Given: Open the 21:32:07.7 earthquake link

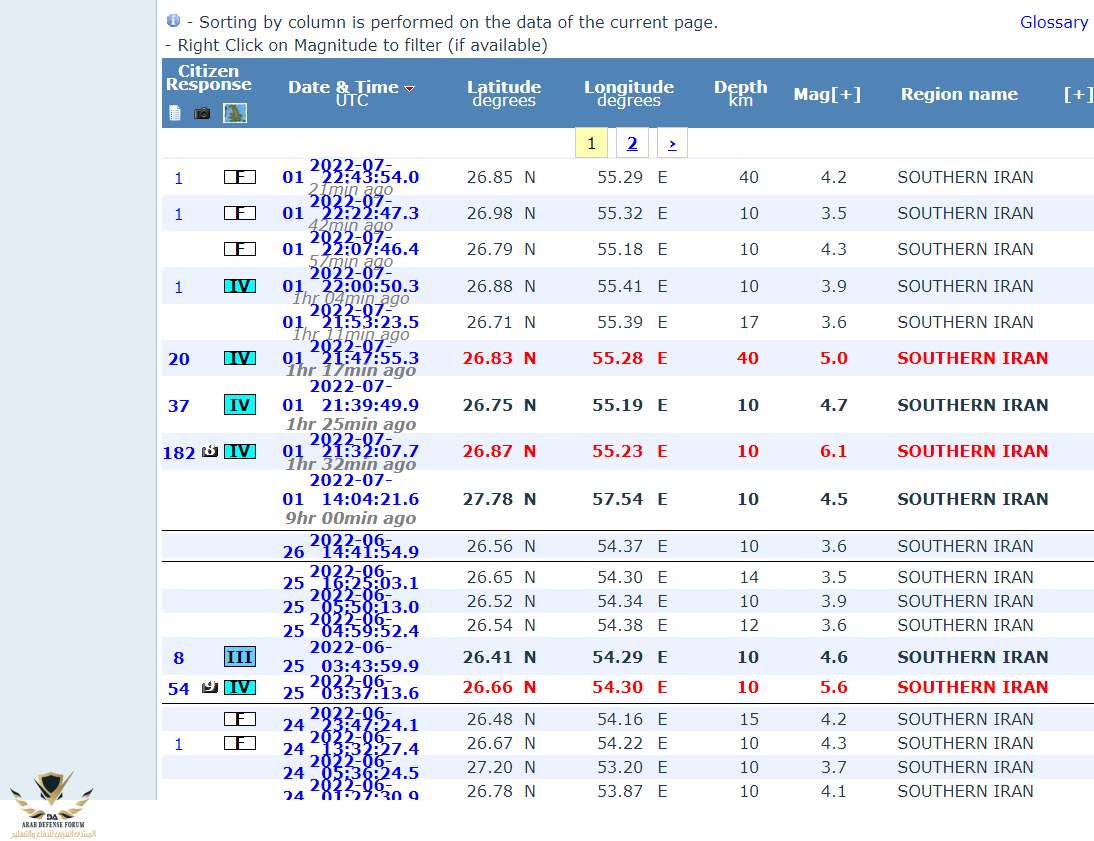Looking at the screenshot, I should (350, 445).
